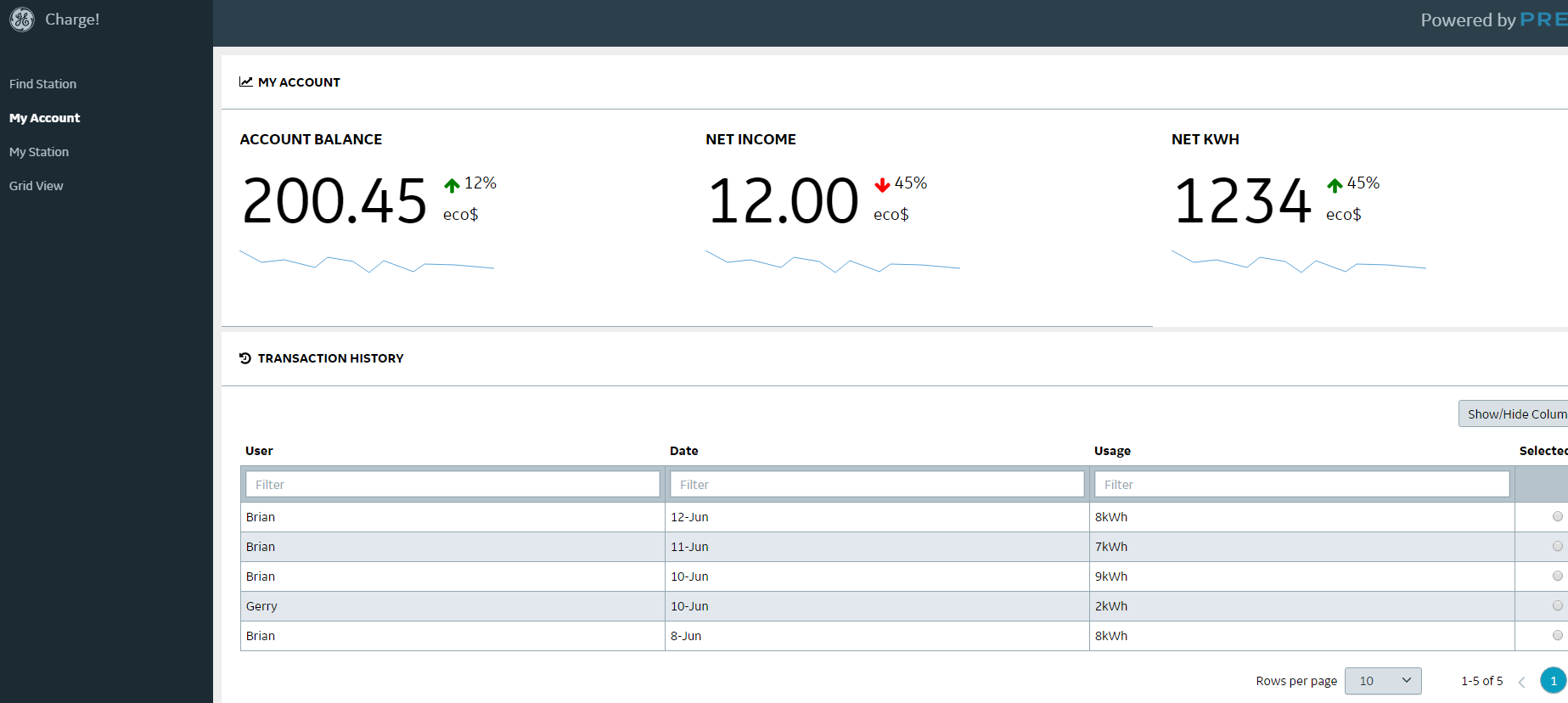Click the Transaction History clock icon
Image resolution: width=1568 pixels, height=703 pixels.
point(245,358)
